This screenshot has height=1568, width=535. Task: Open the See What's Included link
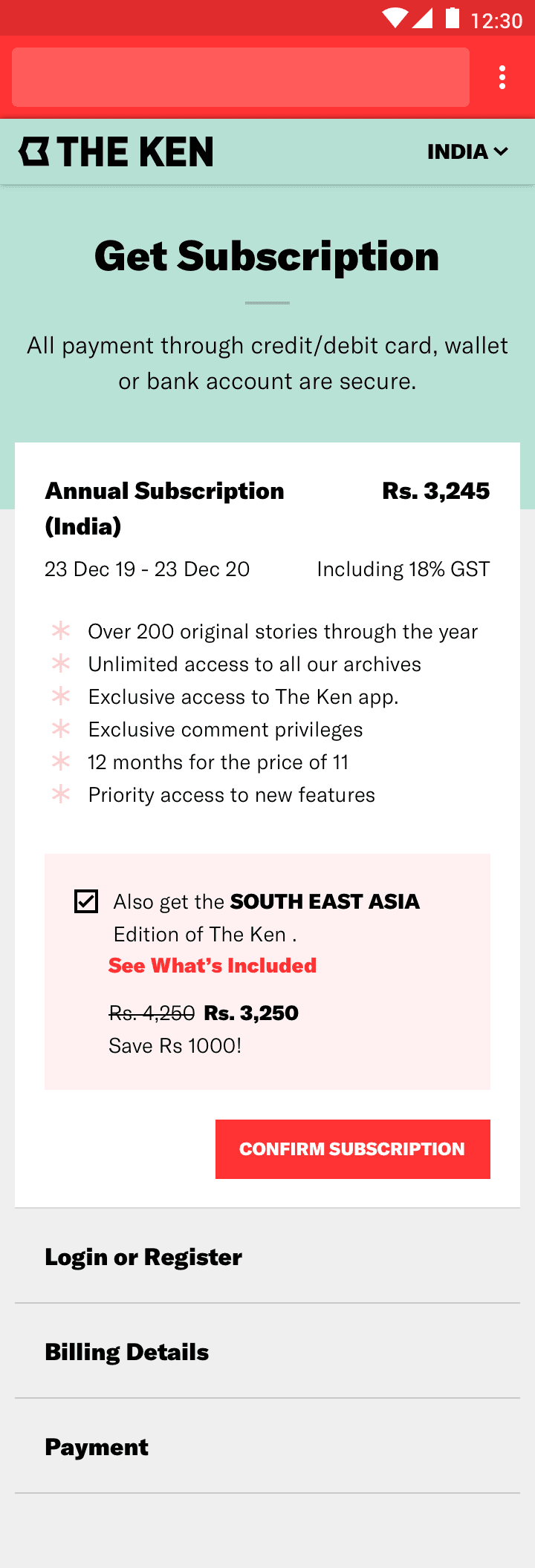213,965
